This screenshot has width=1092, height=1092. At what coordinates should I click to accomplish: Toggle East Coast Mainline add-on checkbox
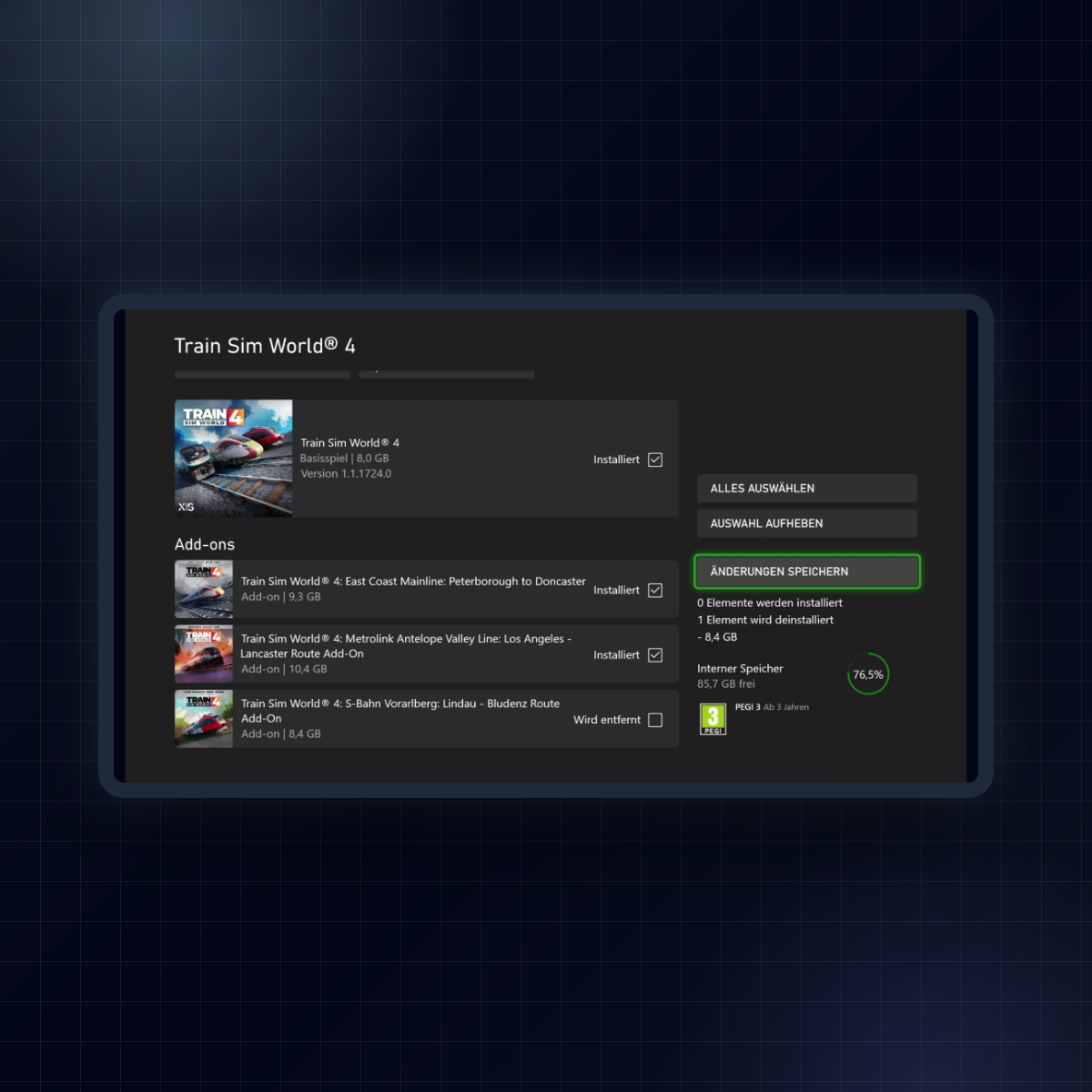655,590
